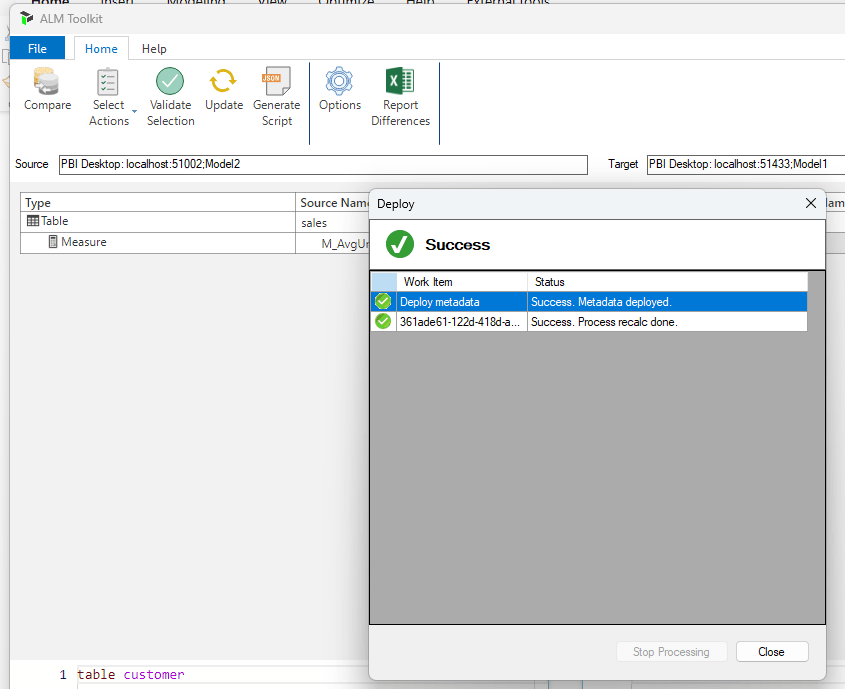Switch to the Help tab

tap(154, 48)
